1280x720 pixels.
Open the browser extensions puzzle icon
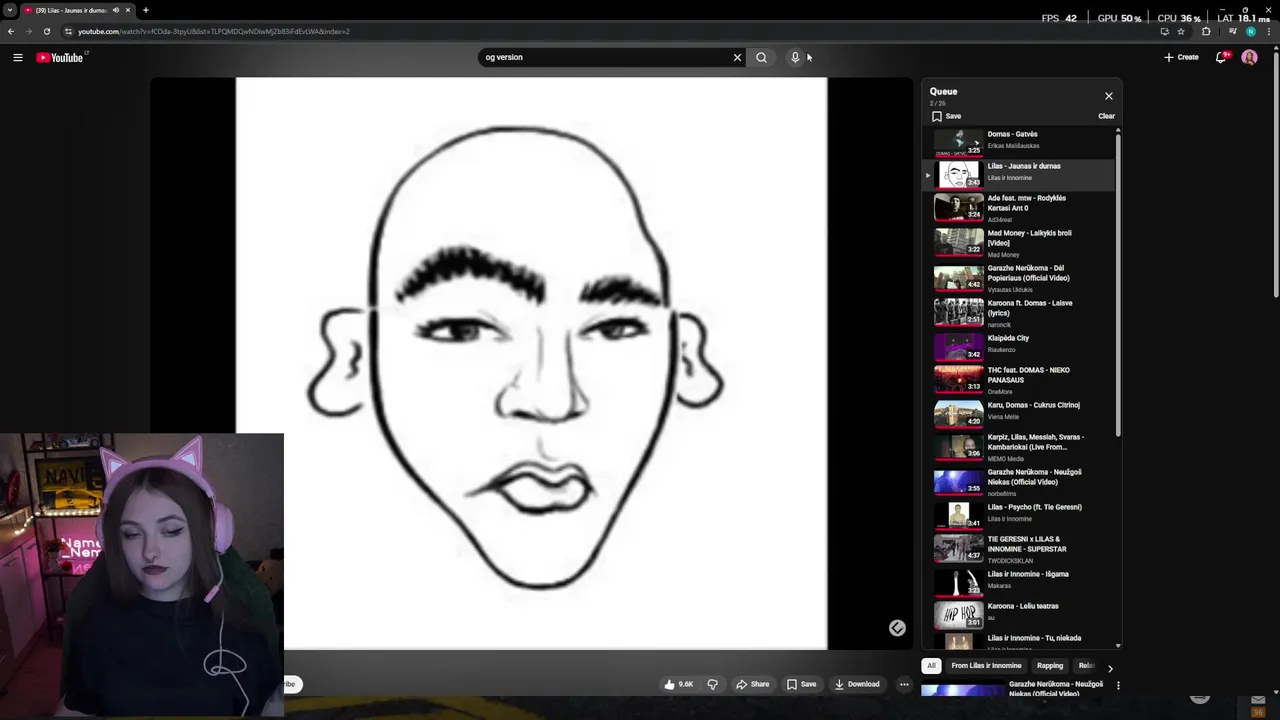[x=1206, y=31]
